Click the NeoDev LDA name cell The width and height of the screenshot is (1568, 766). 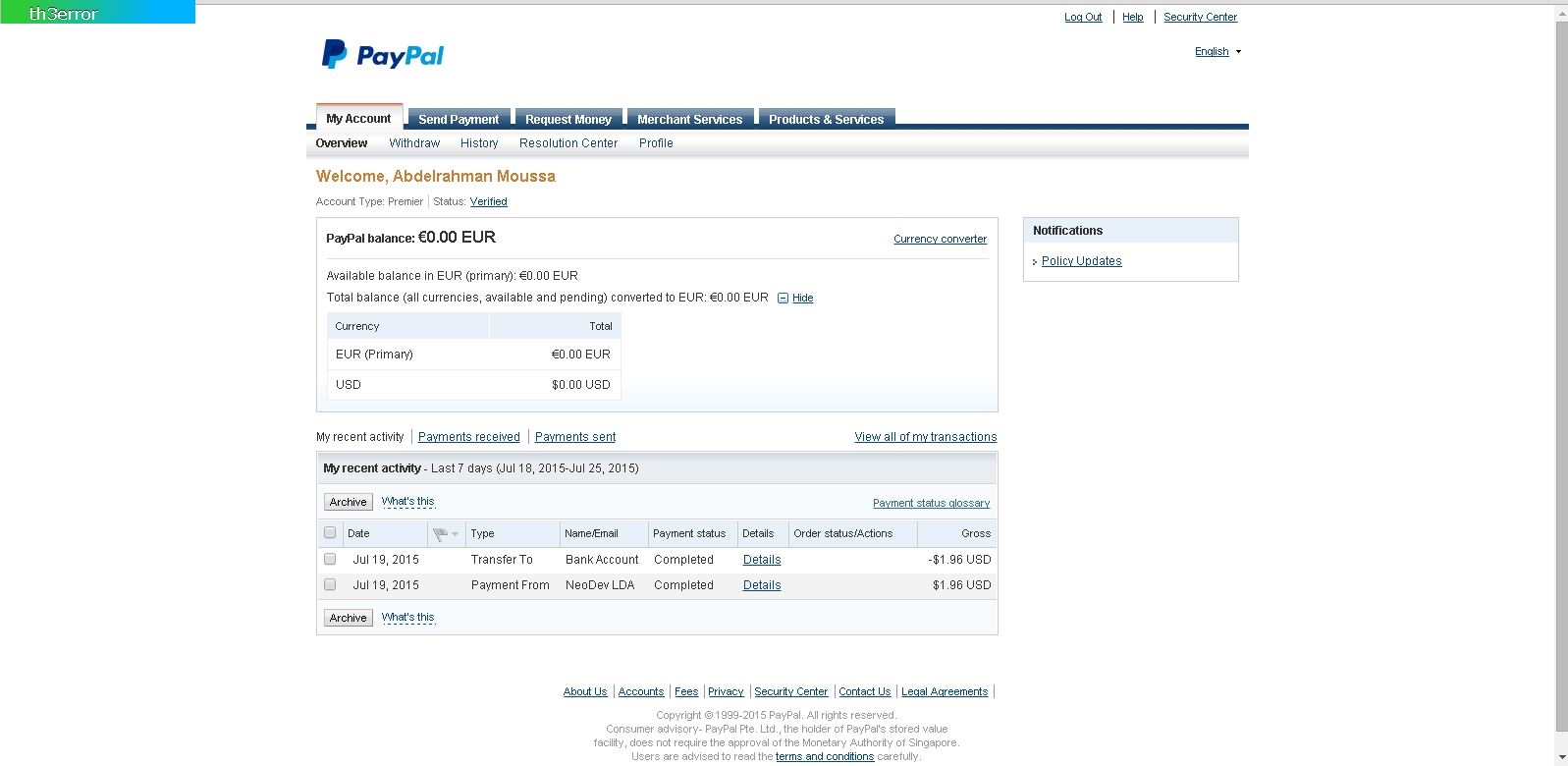[600, 585]
